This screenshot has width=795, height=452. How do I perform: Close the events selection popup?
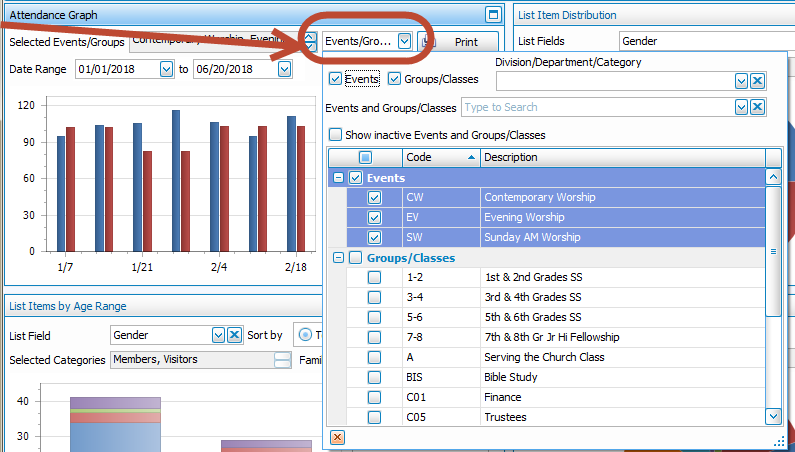(x=337, y=437)
